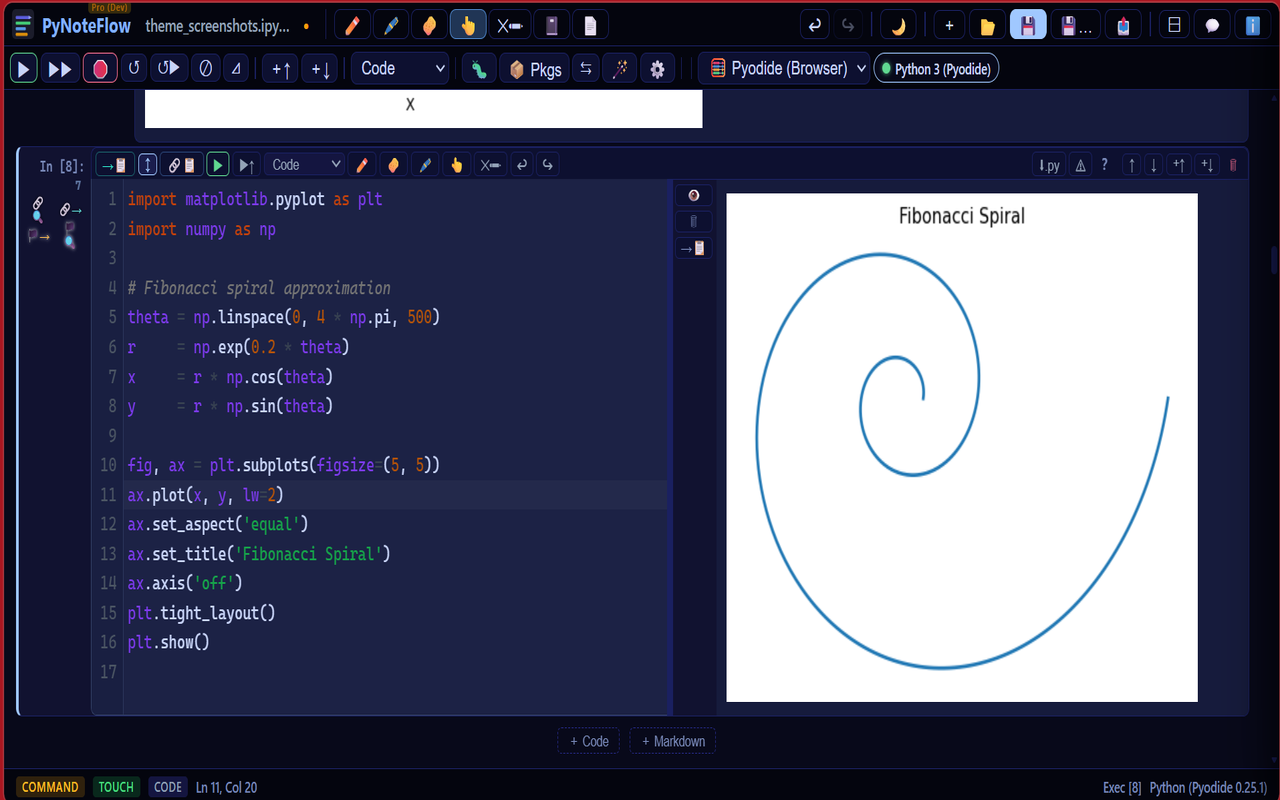
Task: Toggle the pointing hand touch tool in top toolbar
Action: (468, 25)
